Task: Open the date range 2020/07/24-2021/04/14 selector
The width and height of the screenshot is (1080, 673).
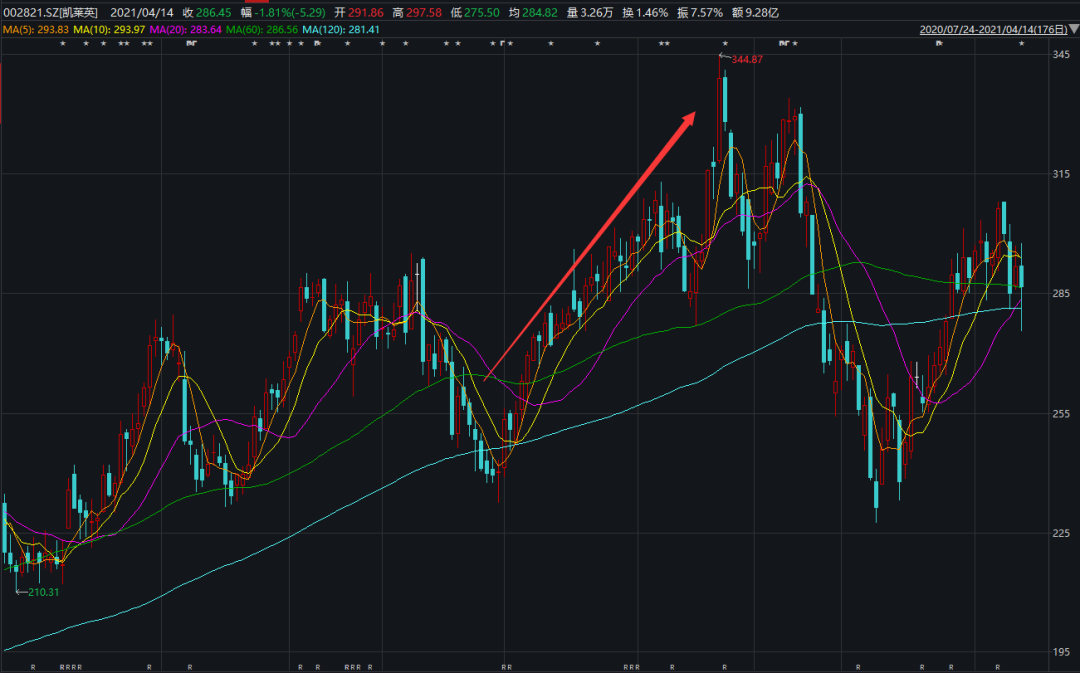Action: tap(998, 30)
